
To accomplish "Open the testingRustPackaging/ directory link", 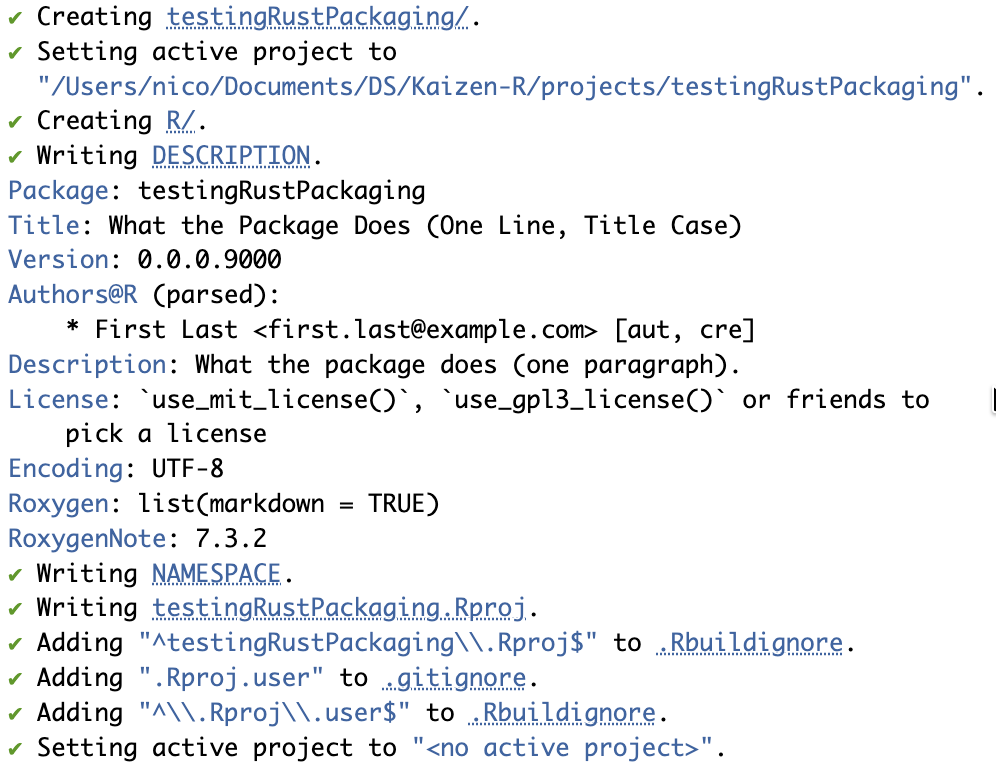I will (317, 17).
